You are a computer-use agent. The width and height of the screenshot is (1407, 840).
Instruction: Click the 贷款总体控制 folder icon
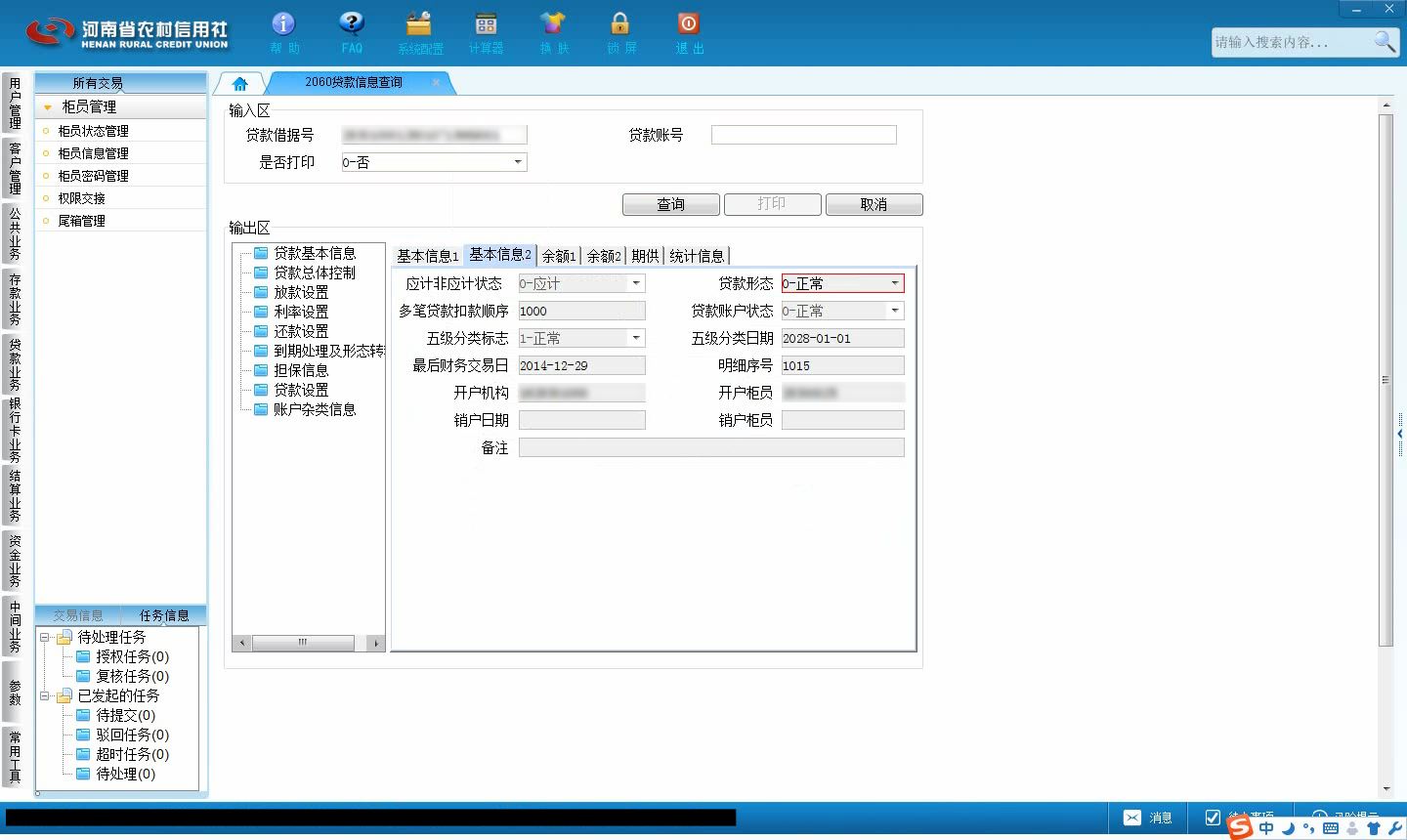tap(261, 273)
